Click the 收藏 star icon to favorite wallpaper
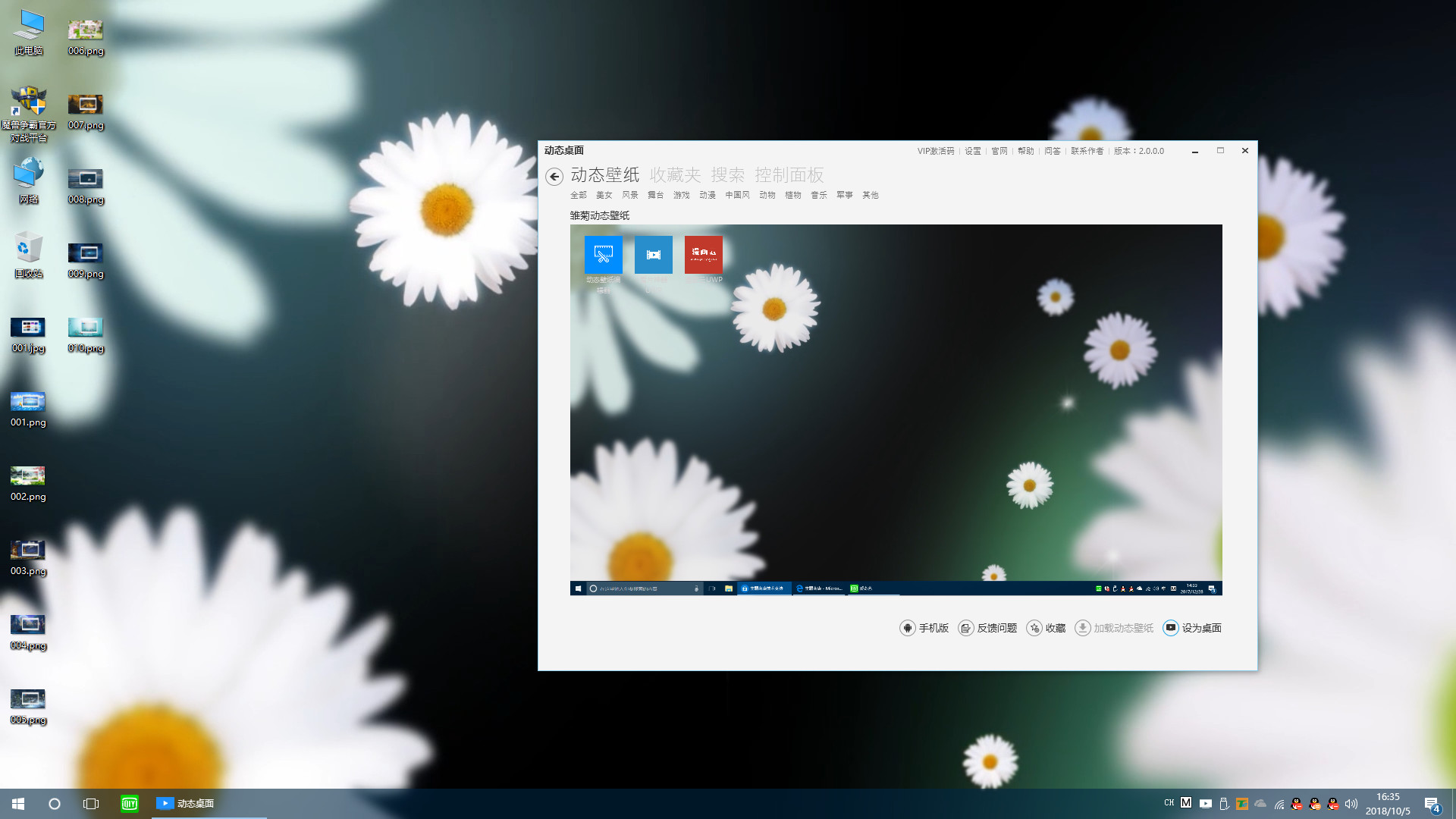 coord(1035,628)
